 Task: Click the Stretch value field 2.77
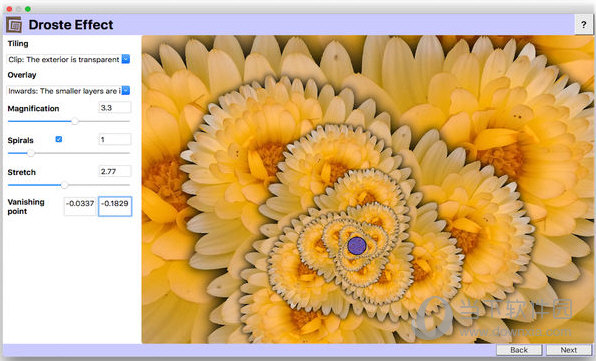tap(115, 171)
